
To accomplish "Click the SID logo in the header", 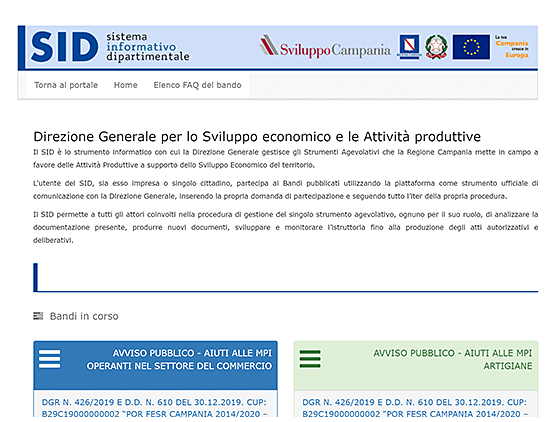I will pyautogui.click(x=65, y=47).
